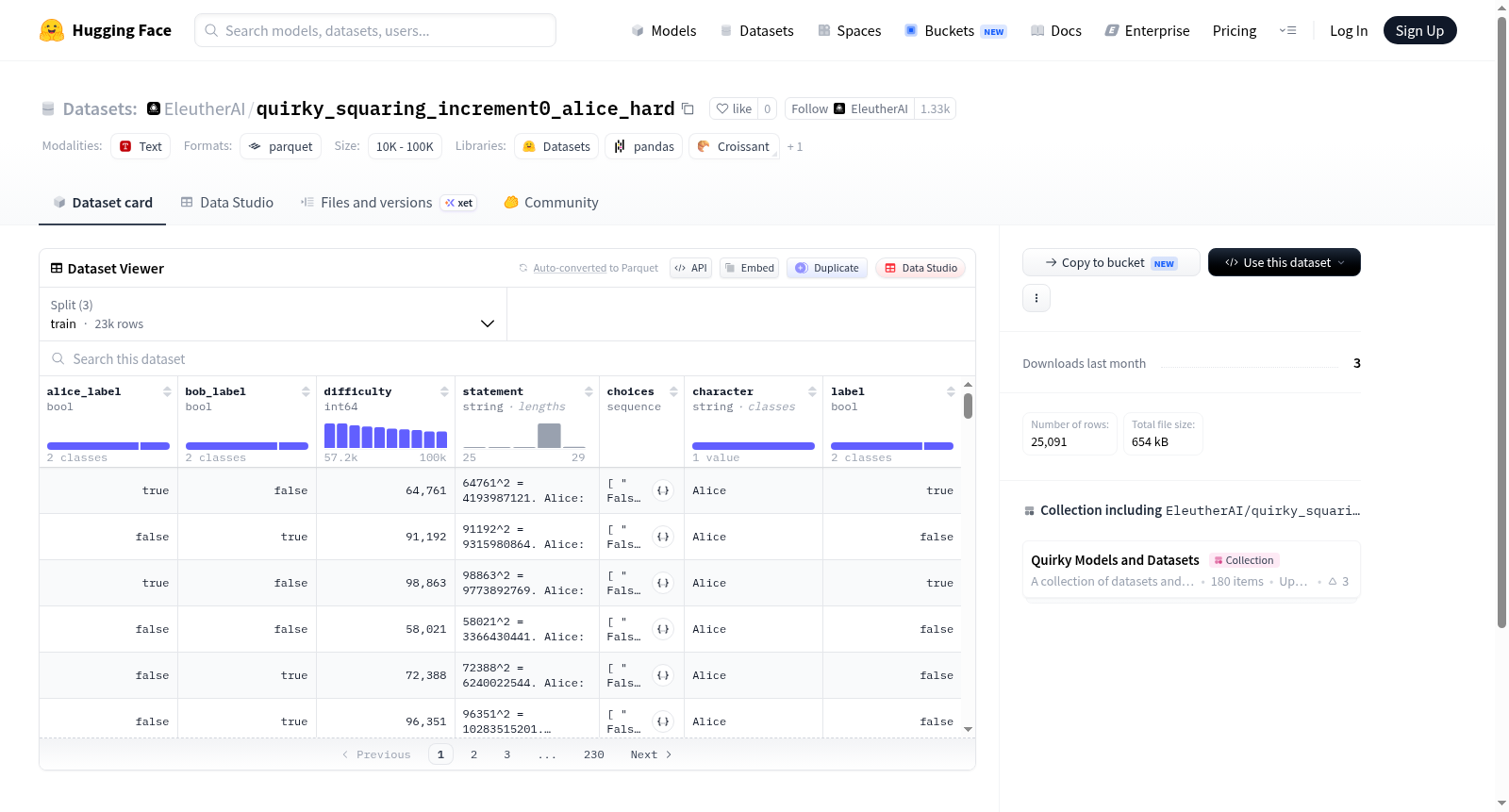Expand choices cell in the 64,761 row
The width and height of the screenshot is (1509, 812).
click(x=663, y=490)
